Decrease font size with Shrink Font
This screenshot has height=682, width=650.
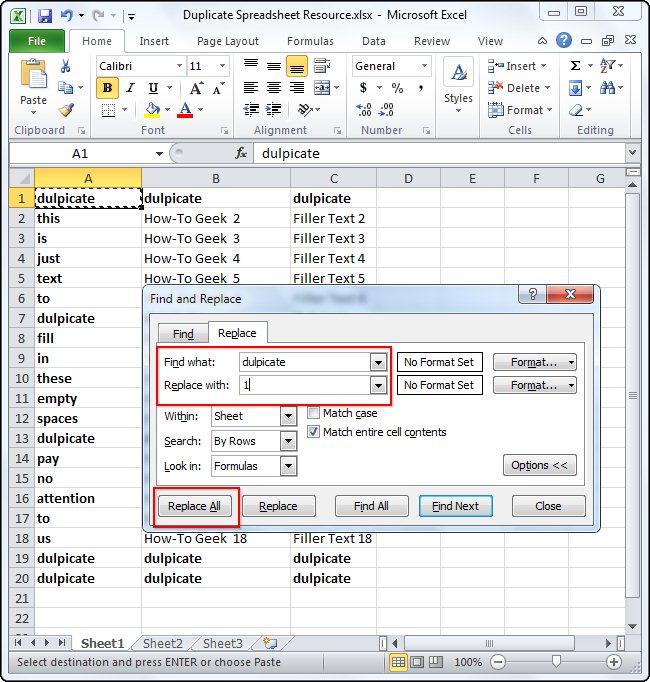pos(218,88)
